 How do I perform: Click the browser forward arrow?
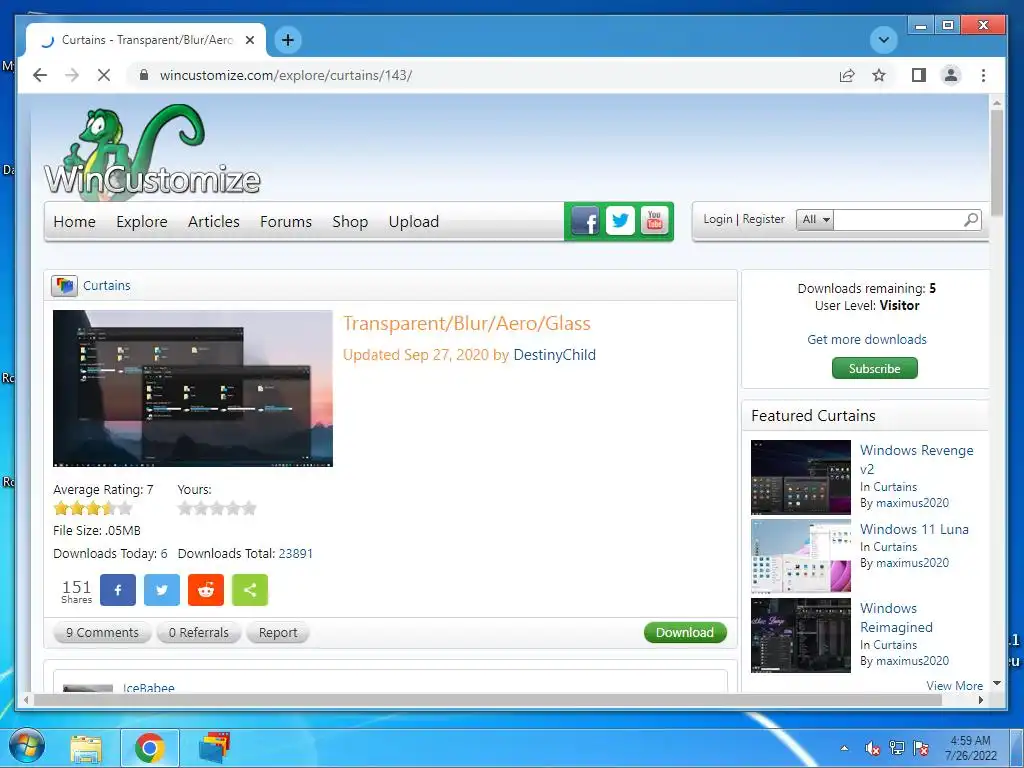(72, 75)
